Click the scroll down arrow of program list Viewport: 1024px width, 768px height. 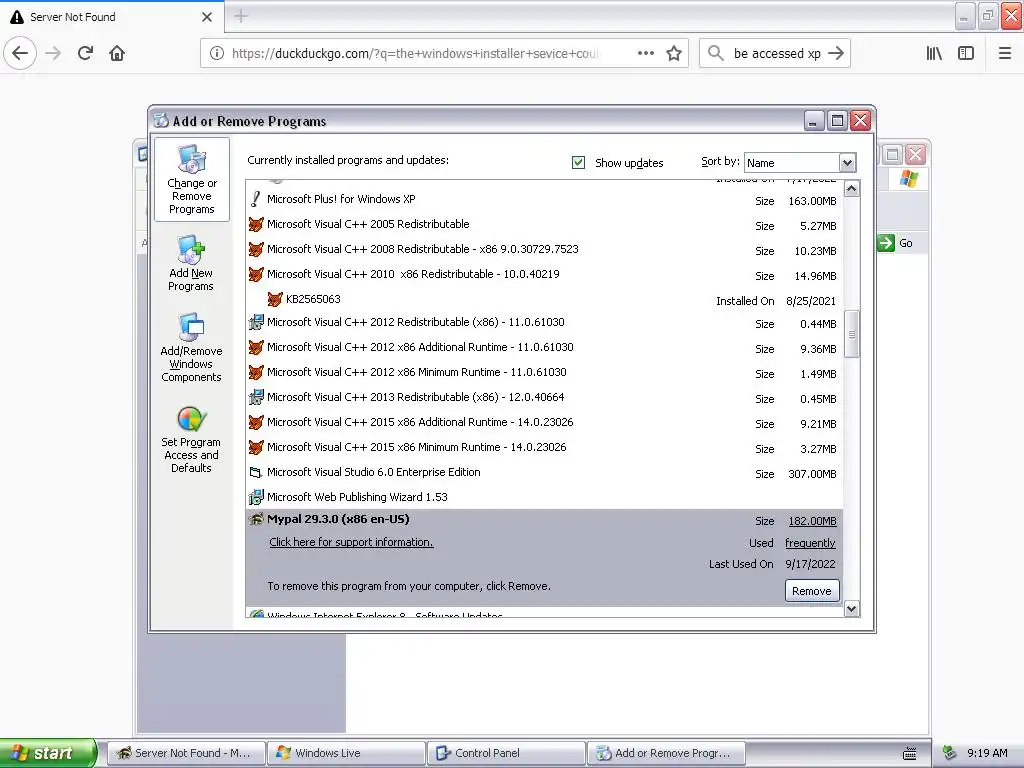pos(852,609)
